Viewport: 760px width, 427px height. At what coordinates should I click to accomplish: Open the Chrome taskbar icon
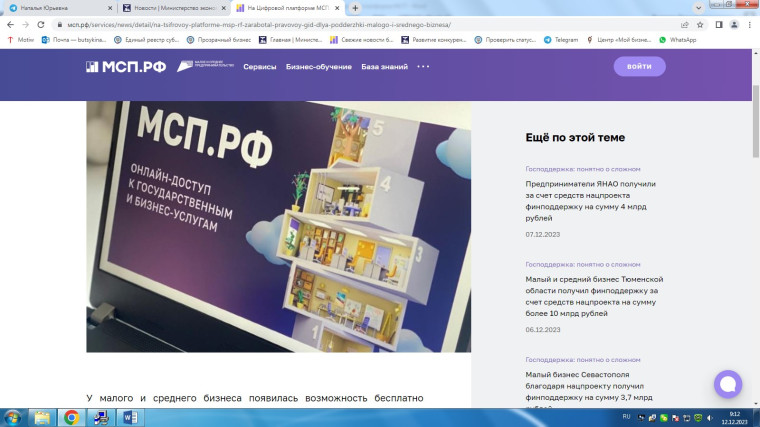[71, 417]
